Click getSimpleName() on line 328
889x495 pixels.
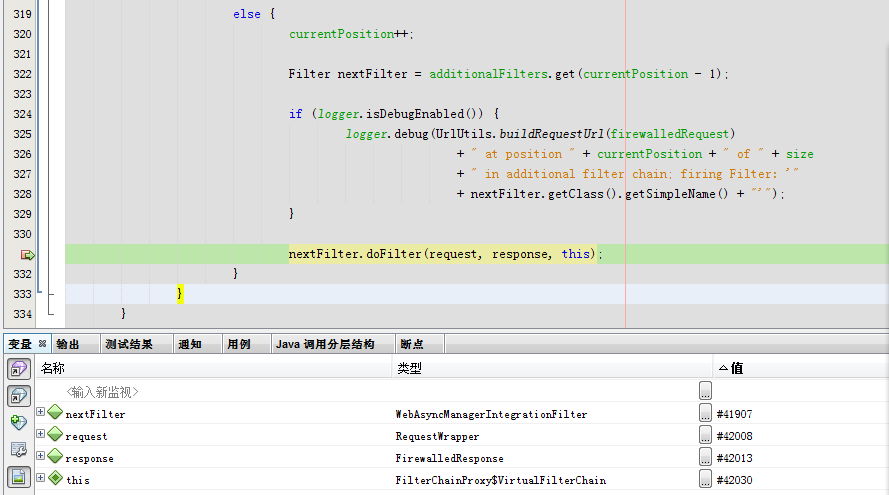(676, 194)
